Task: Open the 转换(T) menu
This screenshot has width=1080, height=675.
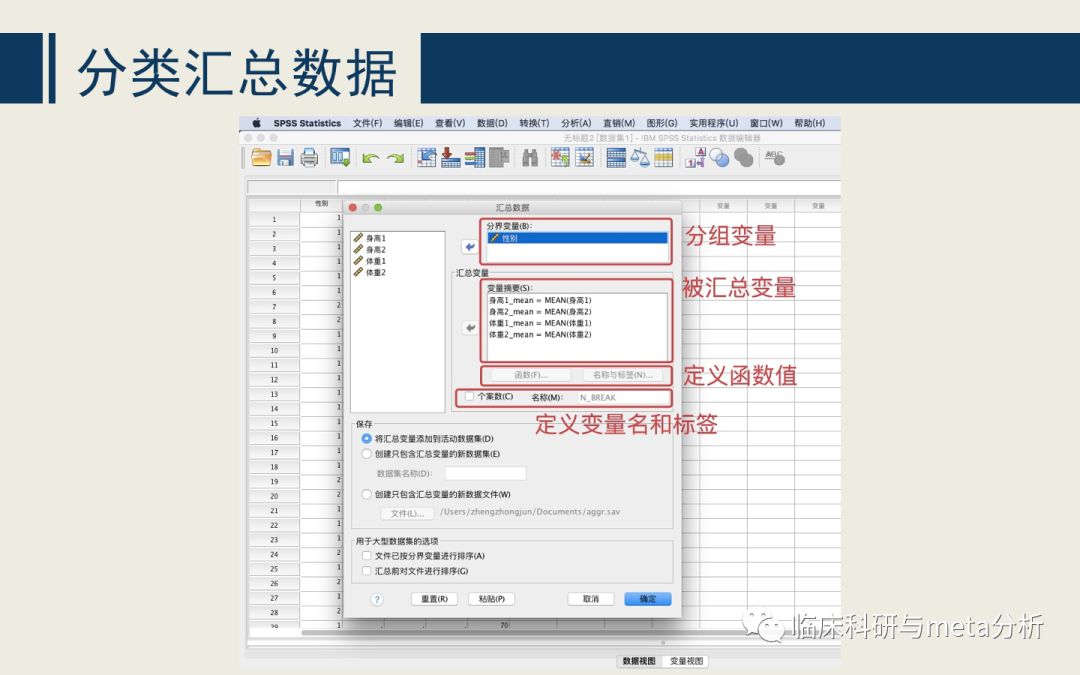Action: [534, 123]
